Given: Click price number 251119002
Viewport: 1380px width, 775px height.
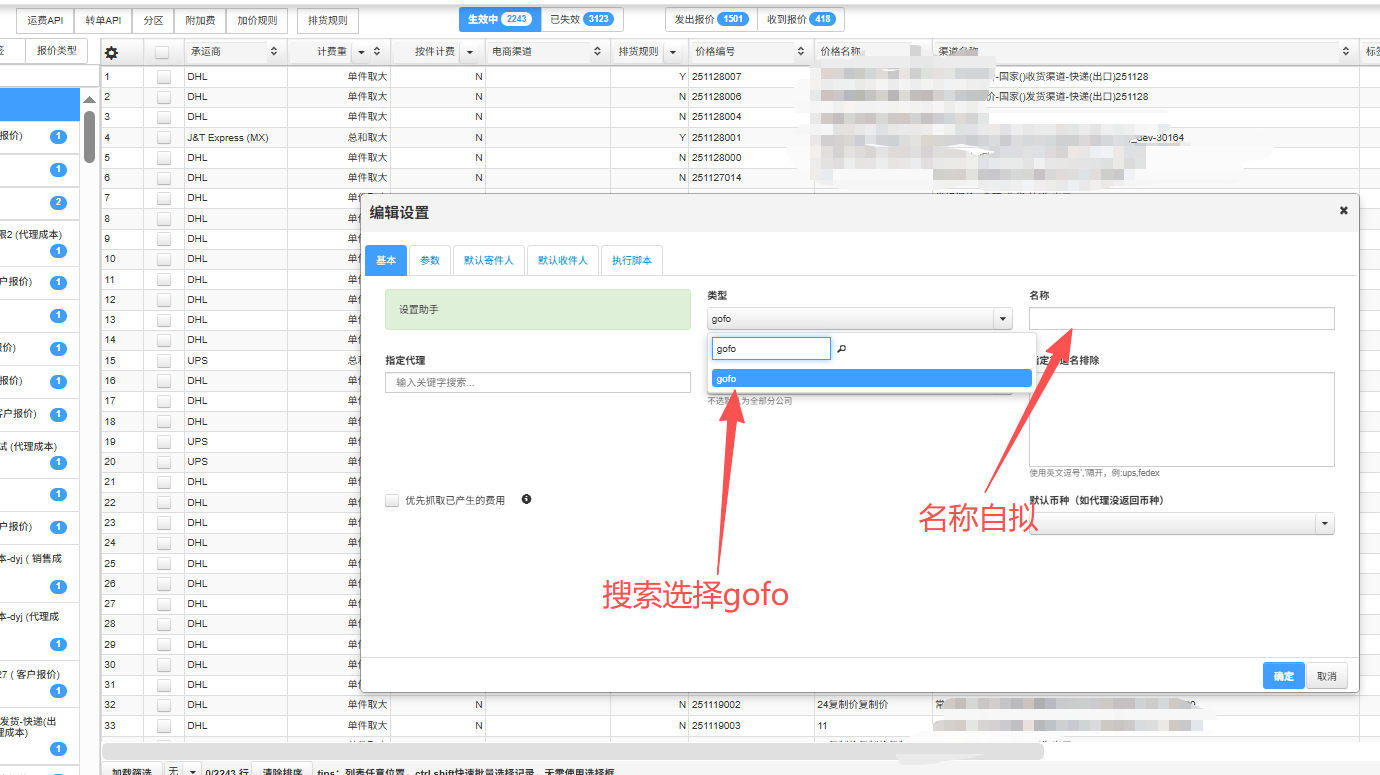Looking at the screenshot, I should (716, 705).
